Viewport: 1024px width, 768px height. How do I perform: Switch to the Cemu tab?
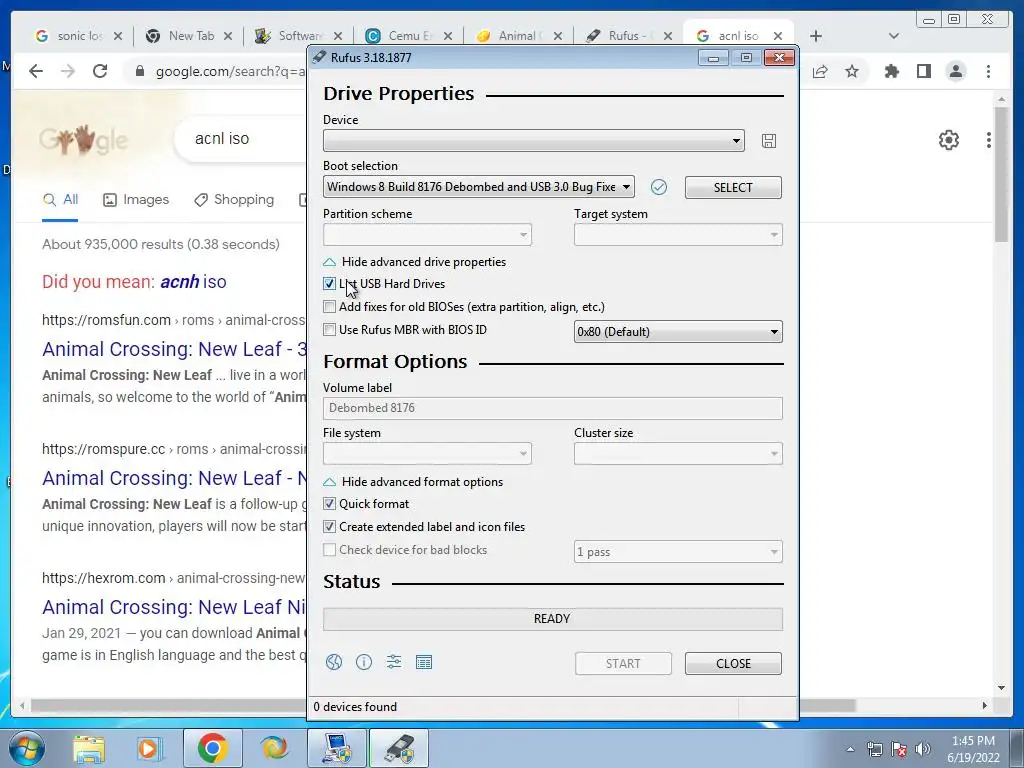(408, 36)
